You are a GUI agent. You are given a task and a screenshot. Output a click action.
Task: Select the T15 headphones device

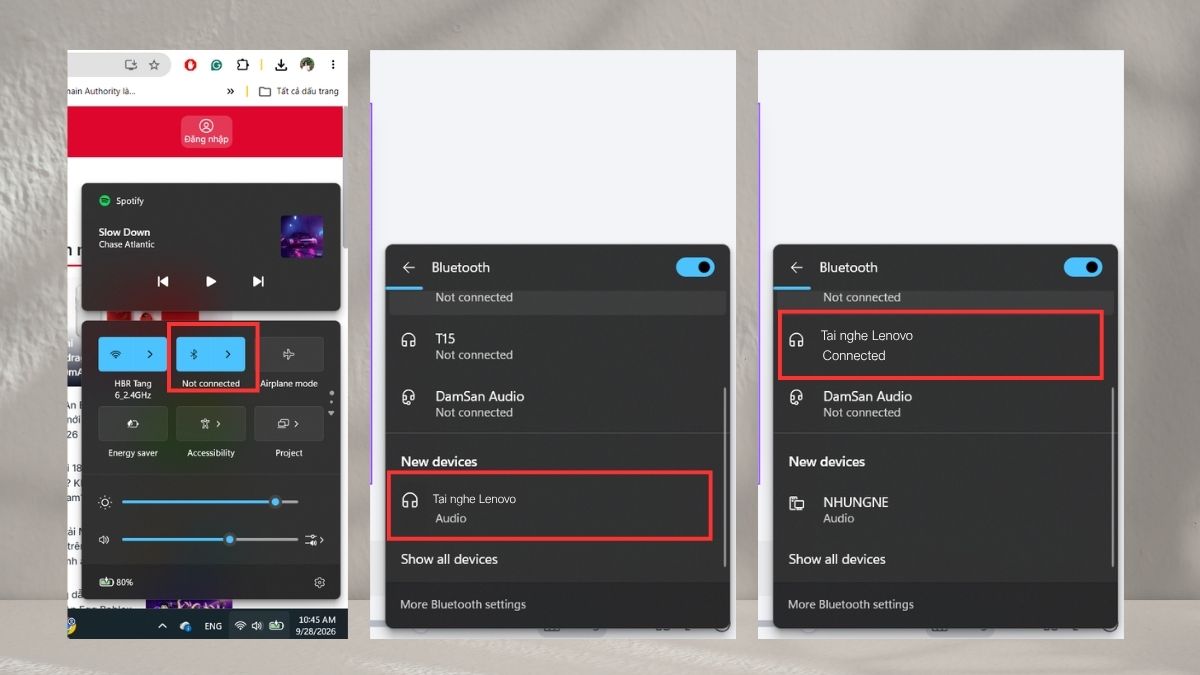[555, 346]
